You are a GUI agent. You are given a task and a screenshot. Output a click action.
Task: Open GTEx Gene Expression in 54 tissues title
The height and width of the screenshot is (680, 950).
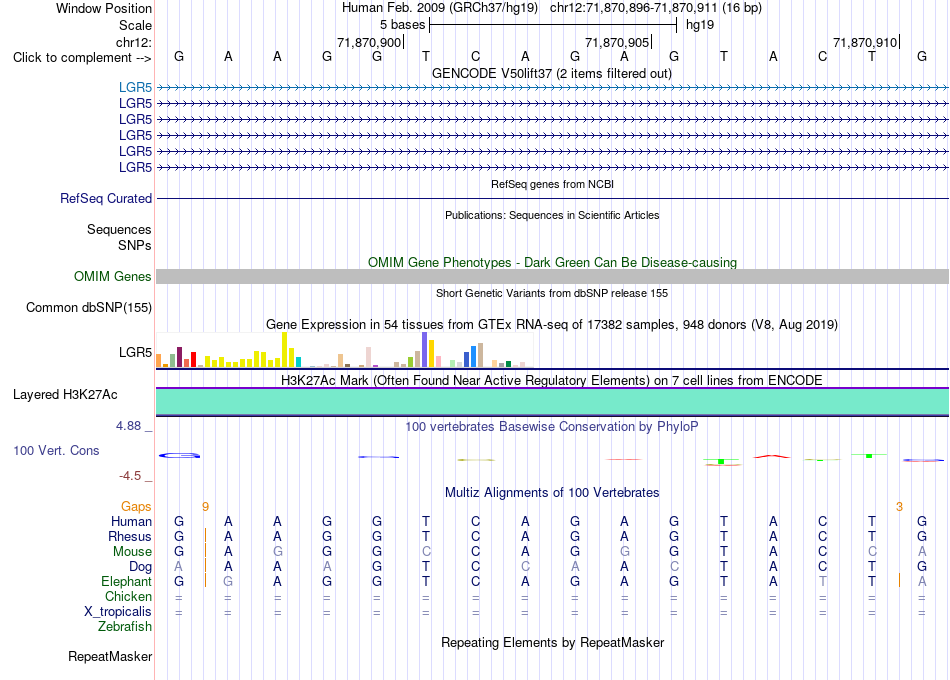(552, 325)
